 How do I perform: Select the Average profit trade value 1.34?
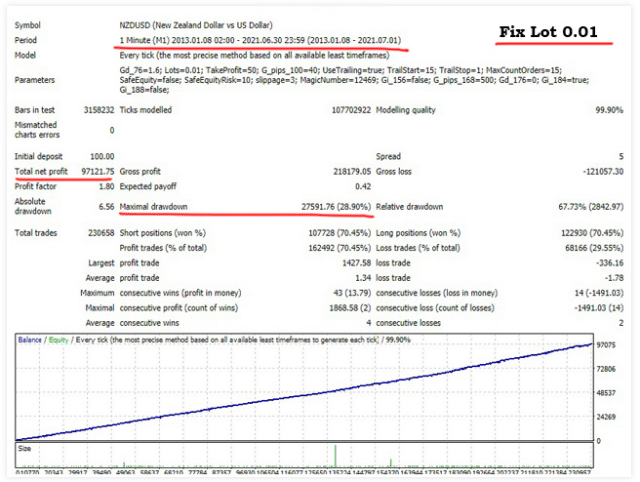pos(363,278)
